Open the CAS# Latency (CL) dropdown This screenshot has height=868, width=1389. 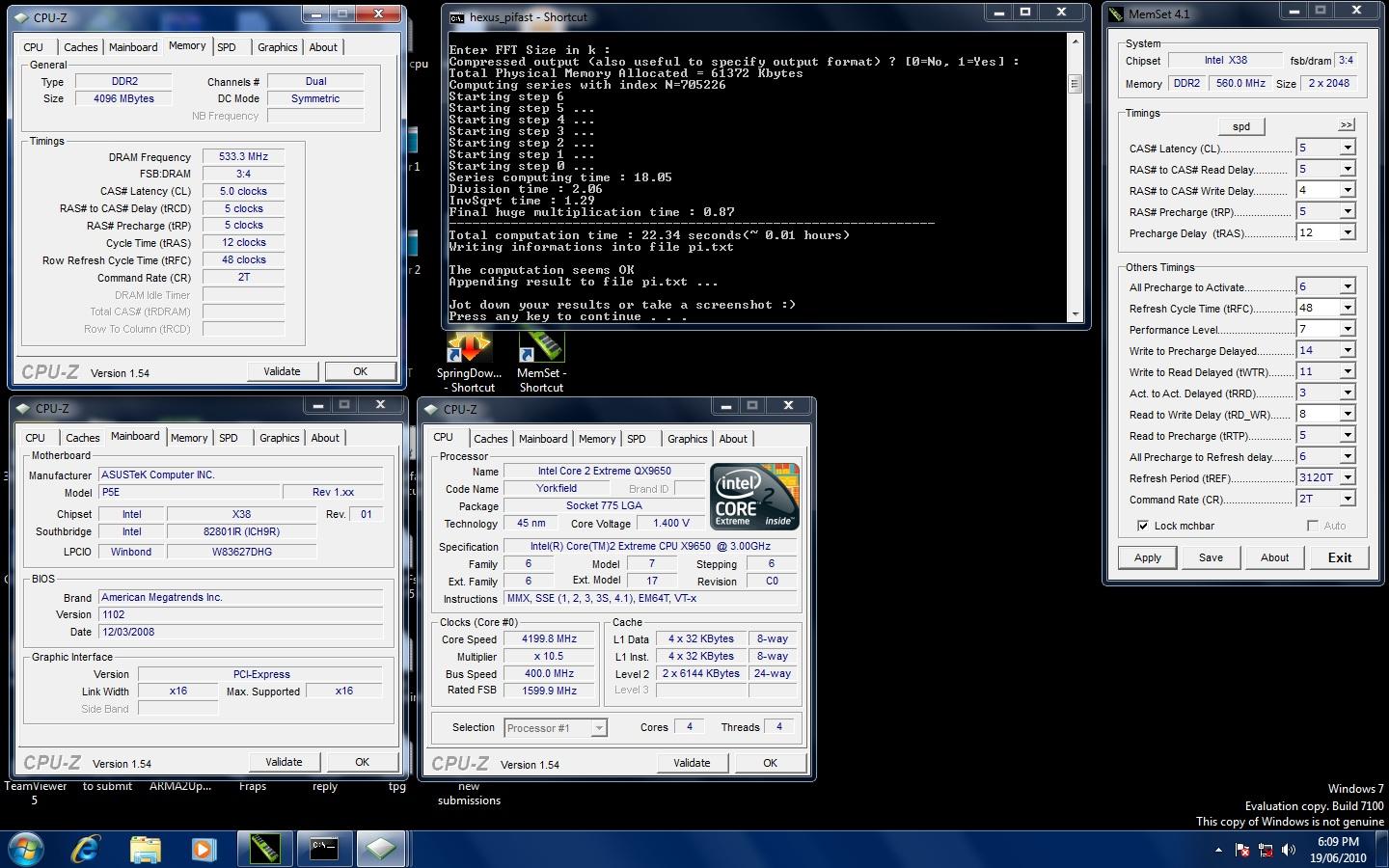pos(1348,148)
